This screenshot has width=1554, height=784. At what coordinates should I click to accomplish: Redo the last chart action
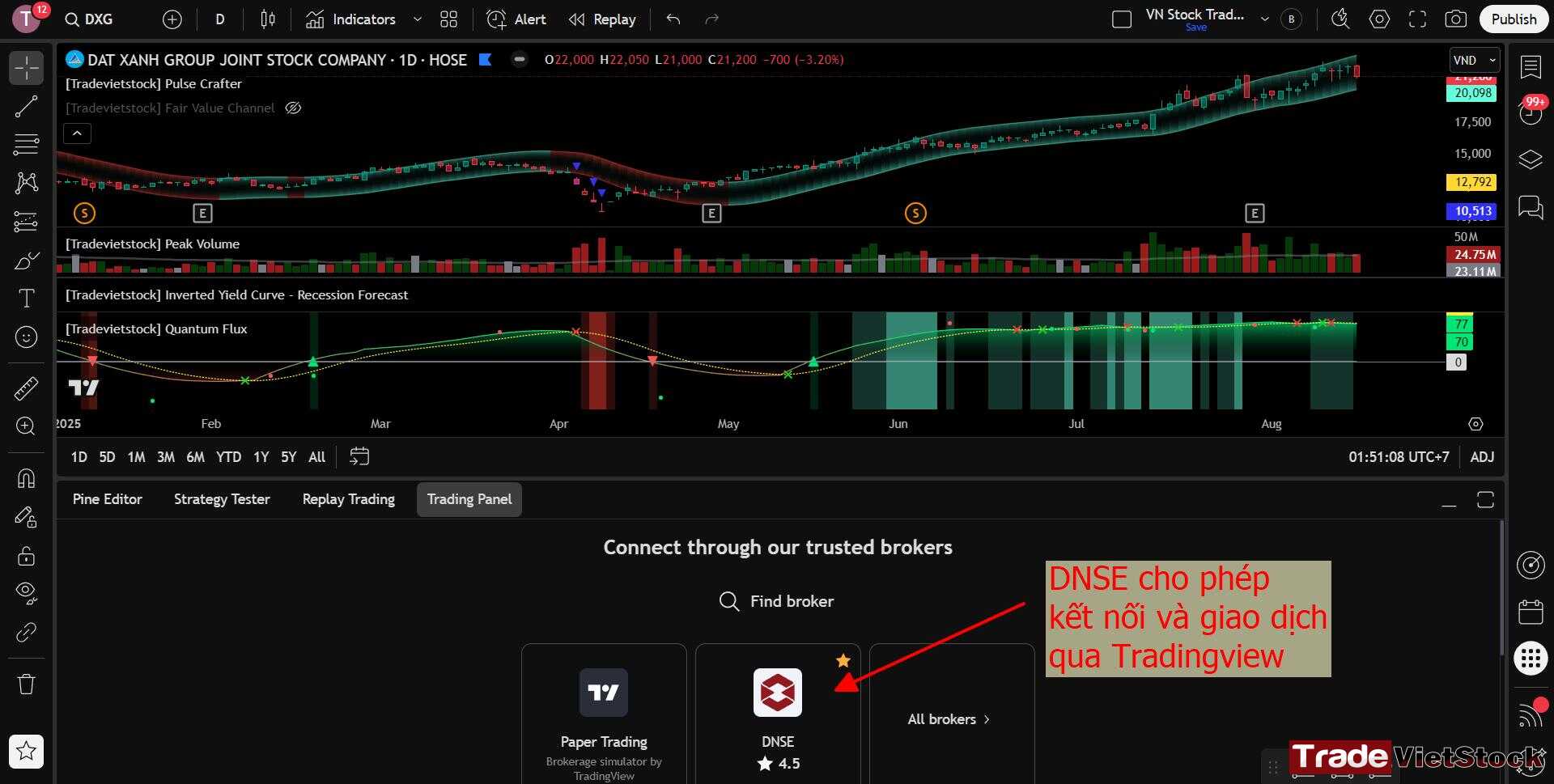click(711, 19)
